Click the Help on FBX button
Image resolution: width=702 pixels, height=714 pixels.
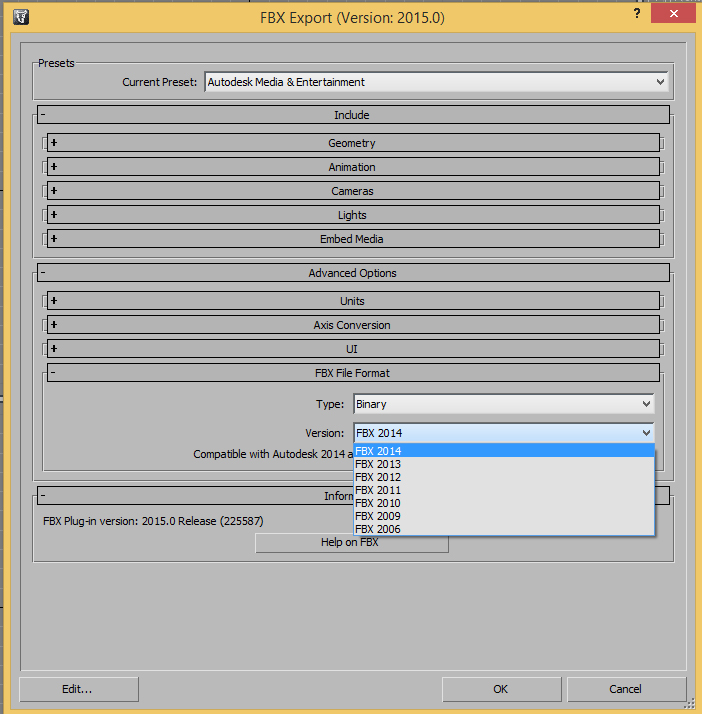click(x=351, y=544)
